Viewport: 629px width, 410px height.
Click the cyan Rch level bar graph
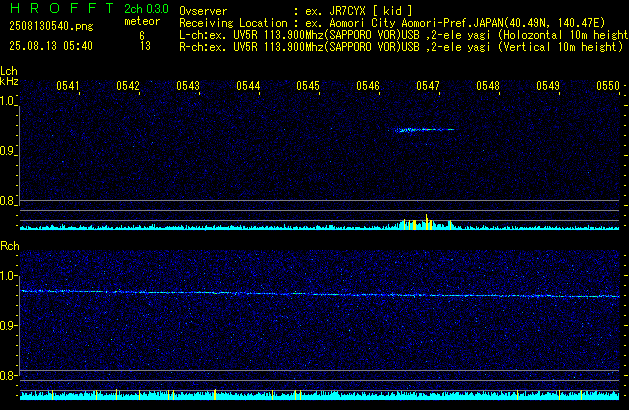click(x=320, y=395)
